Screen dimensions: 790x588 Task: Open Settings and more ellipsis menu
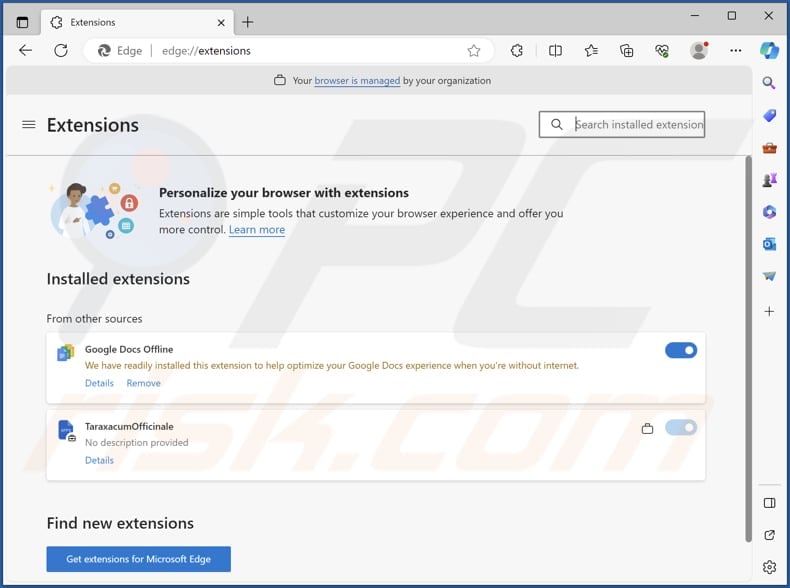click(x=736, y=50)
